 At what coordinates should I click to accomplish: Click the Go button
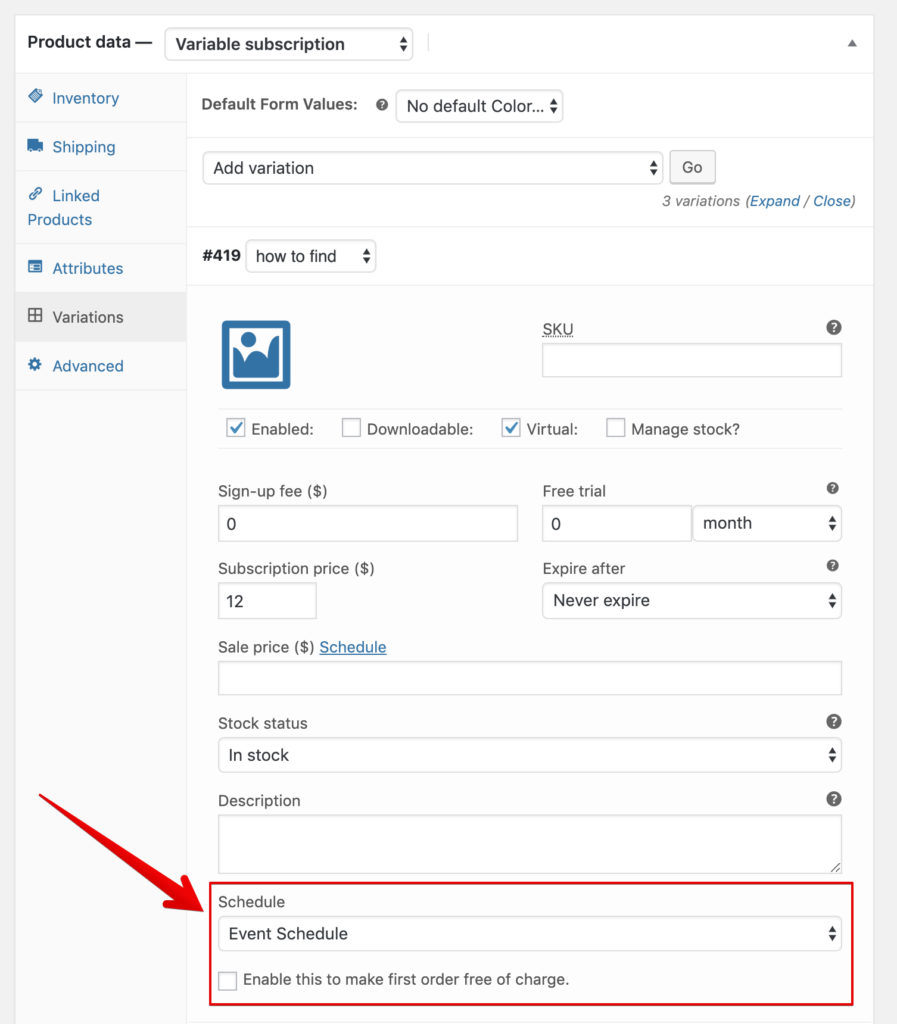pyautogui.click(x=692, y=167)
